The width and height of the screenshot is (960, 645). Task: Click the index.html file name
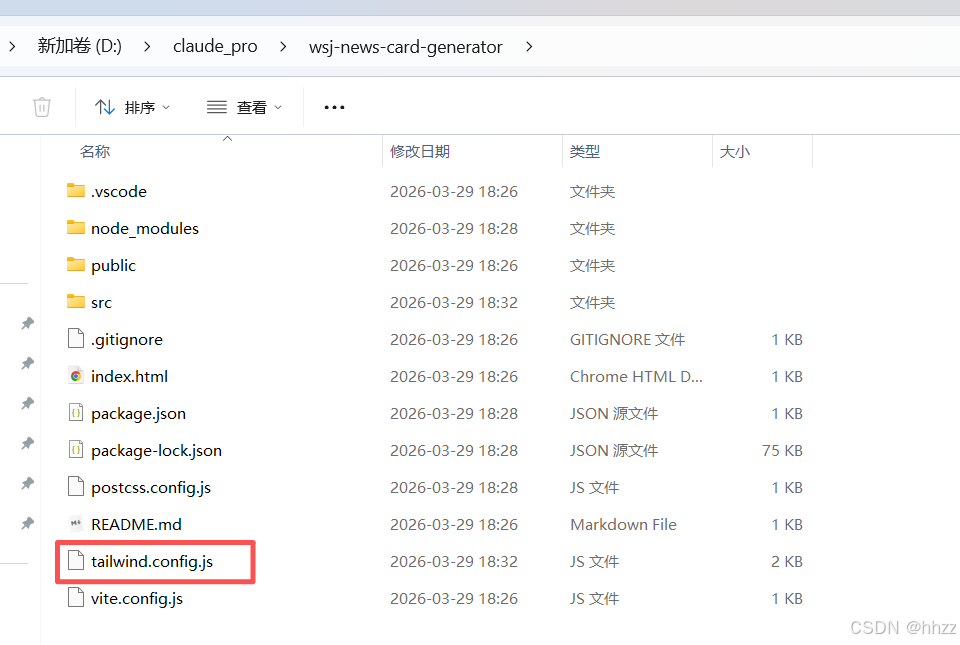[129, 376]
